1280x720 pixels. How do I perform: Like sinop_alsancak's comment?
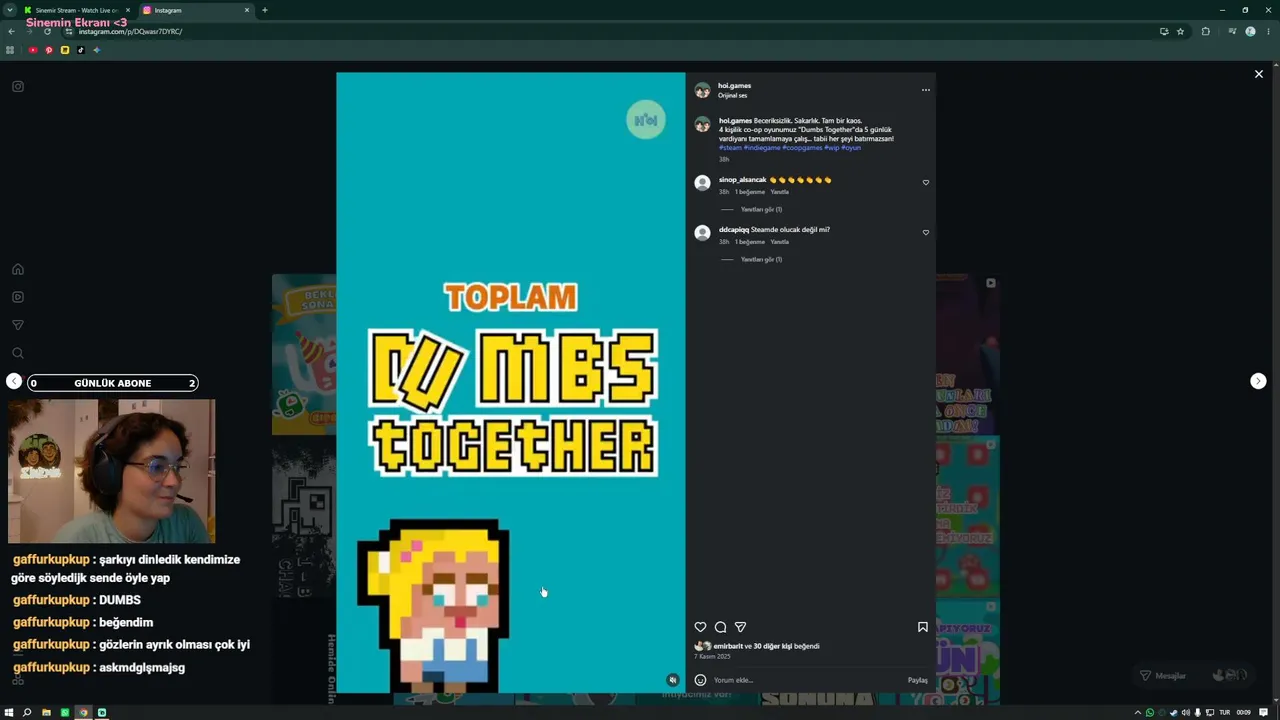(x=925, y=183)
